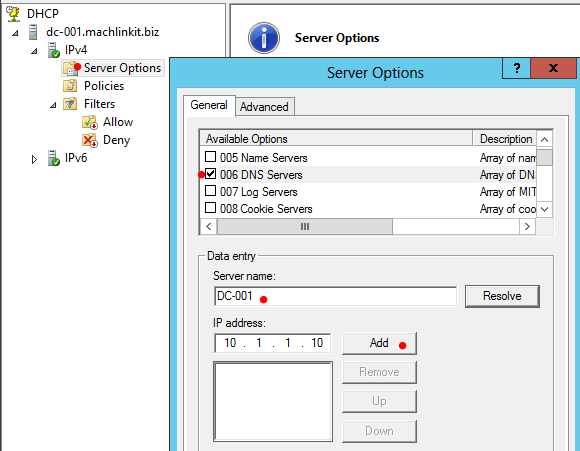580x451 pixels.
Task: Click the '008 Cookie Servers' row text
Action: click(266, 209)
